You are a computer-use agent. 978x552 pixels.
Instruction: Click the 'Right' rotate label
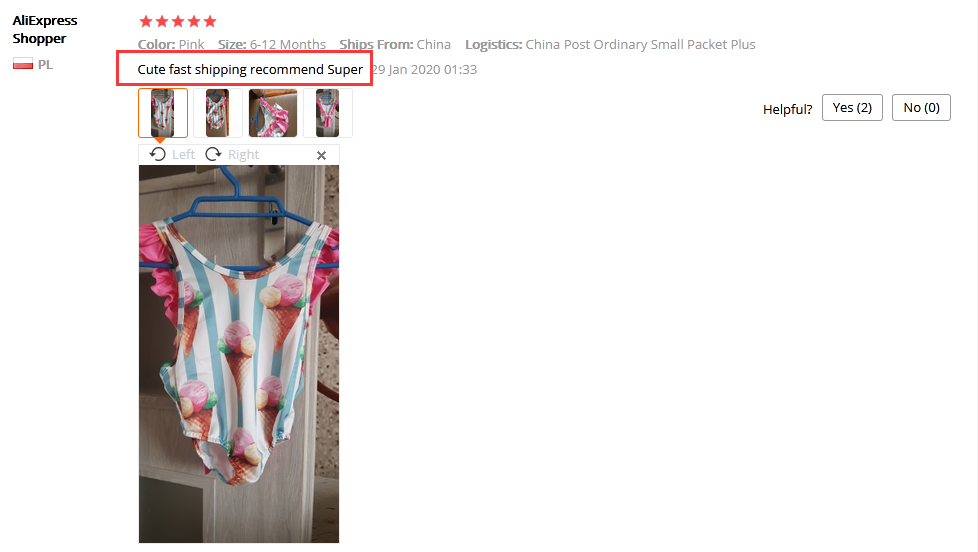pos(243,154)
